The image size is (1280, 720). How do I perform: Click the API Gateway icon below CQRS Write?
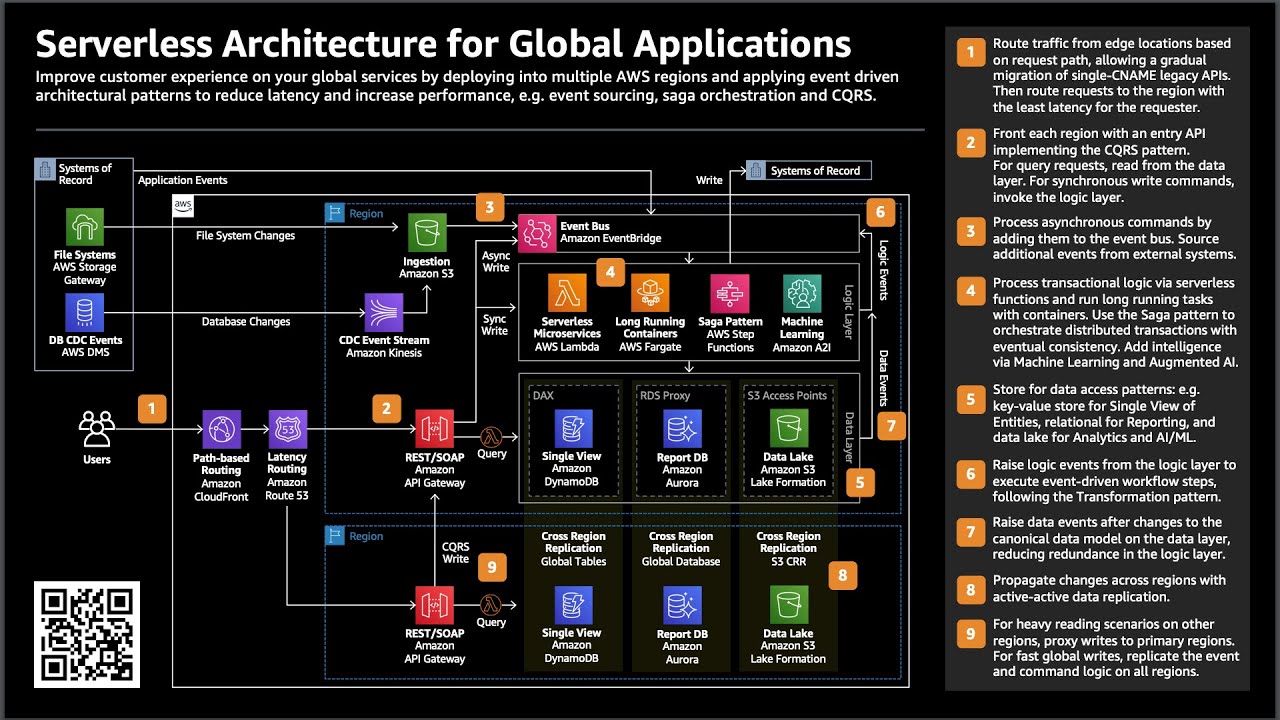434,606
